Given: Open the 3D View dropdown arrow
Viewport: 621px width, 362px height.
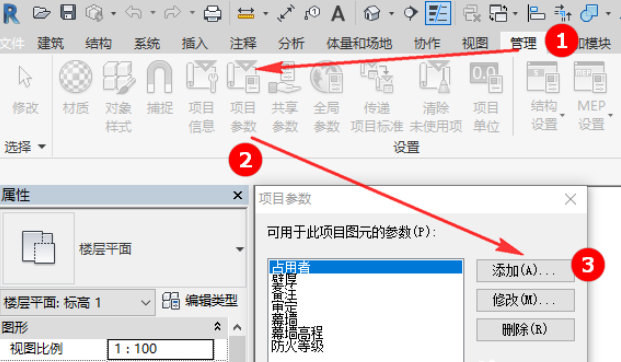Looking at the screenshot, I should coord(391,13).
